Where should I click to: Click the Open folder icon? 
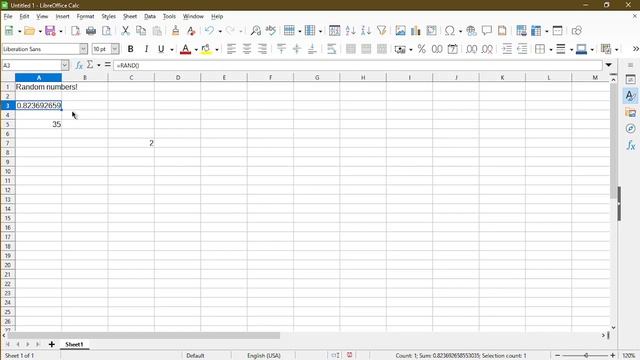pos(29,31)
